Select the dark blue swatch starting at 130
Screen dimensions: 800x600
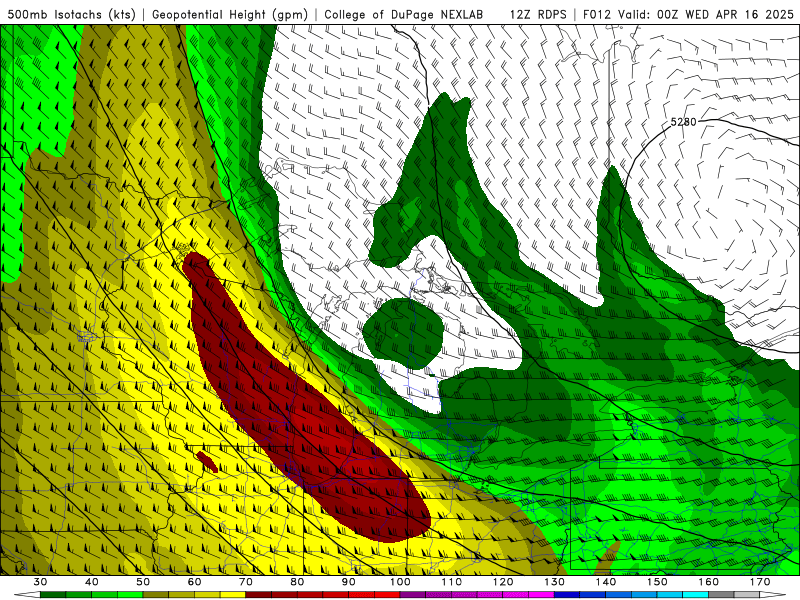coord(567,595)
